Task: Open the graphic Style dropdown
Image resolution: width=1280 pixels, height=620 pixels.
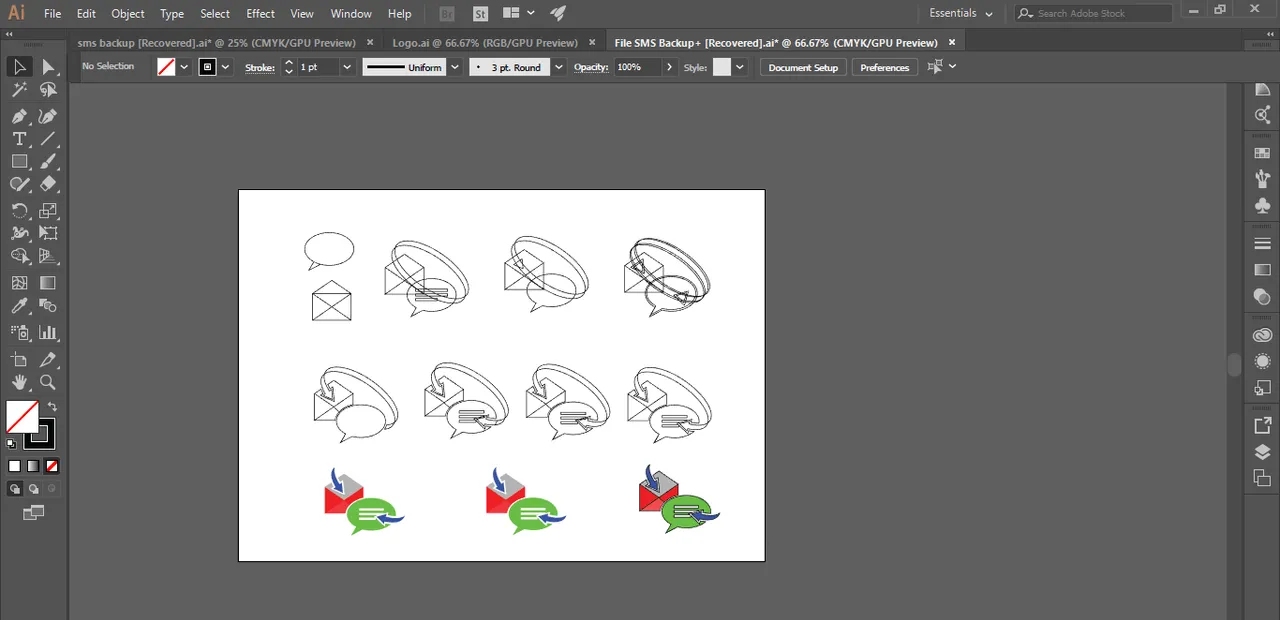Action: click(740, 67)
